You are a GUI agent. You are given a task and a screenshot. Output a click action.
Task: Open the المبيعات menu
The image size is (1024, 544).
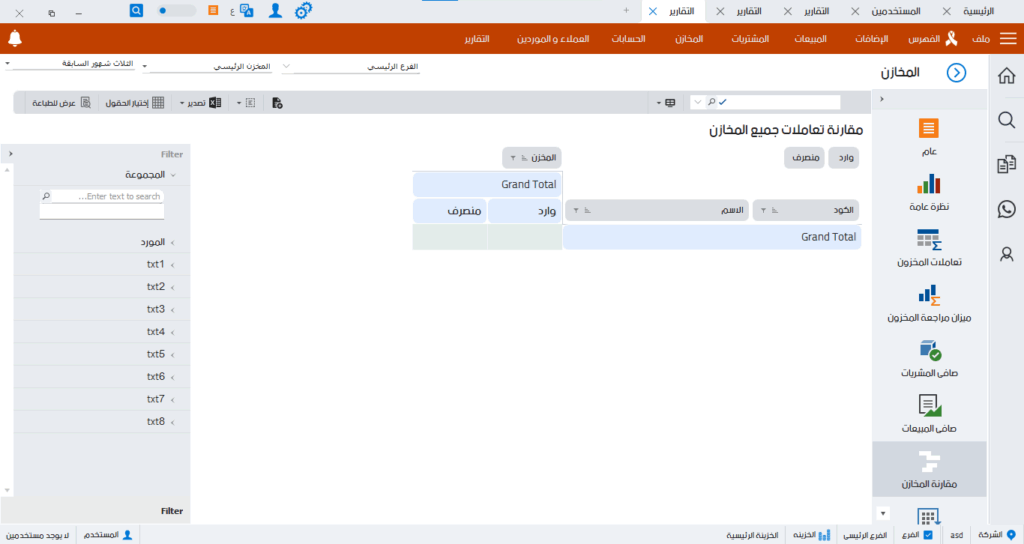(810, 39)
